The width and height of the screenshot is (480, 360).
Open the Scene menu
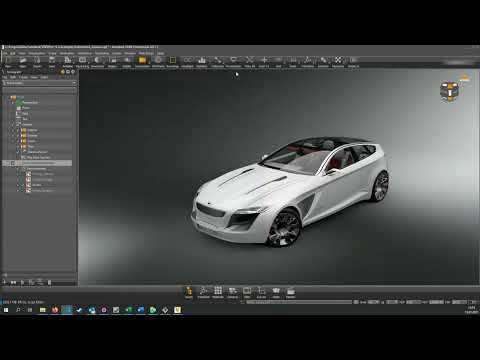point(52,53)
